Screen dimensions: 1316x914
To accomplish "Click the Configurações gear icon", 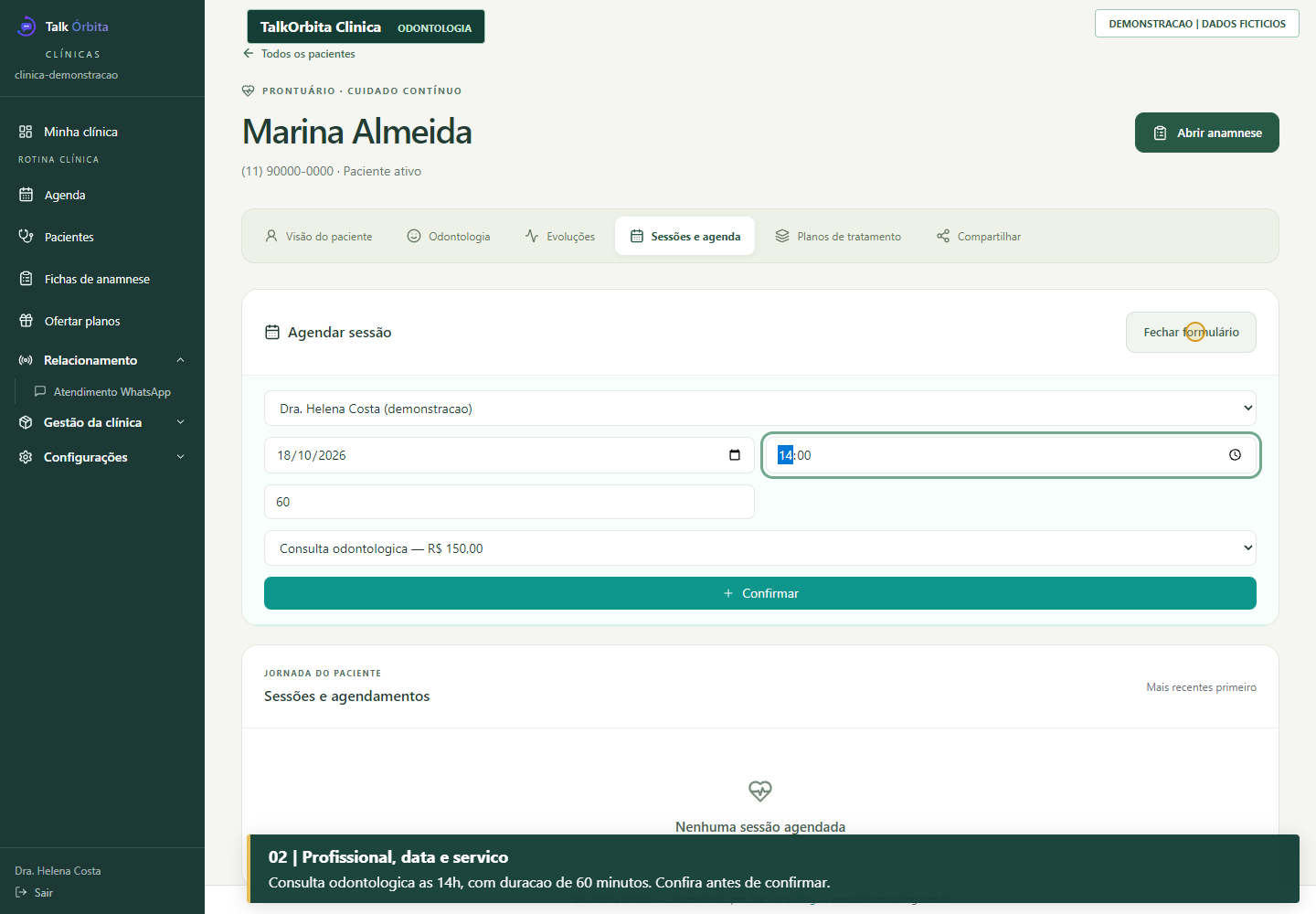I will [x=26, y=457].
